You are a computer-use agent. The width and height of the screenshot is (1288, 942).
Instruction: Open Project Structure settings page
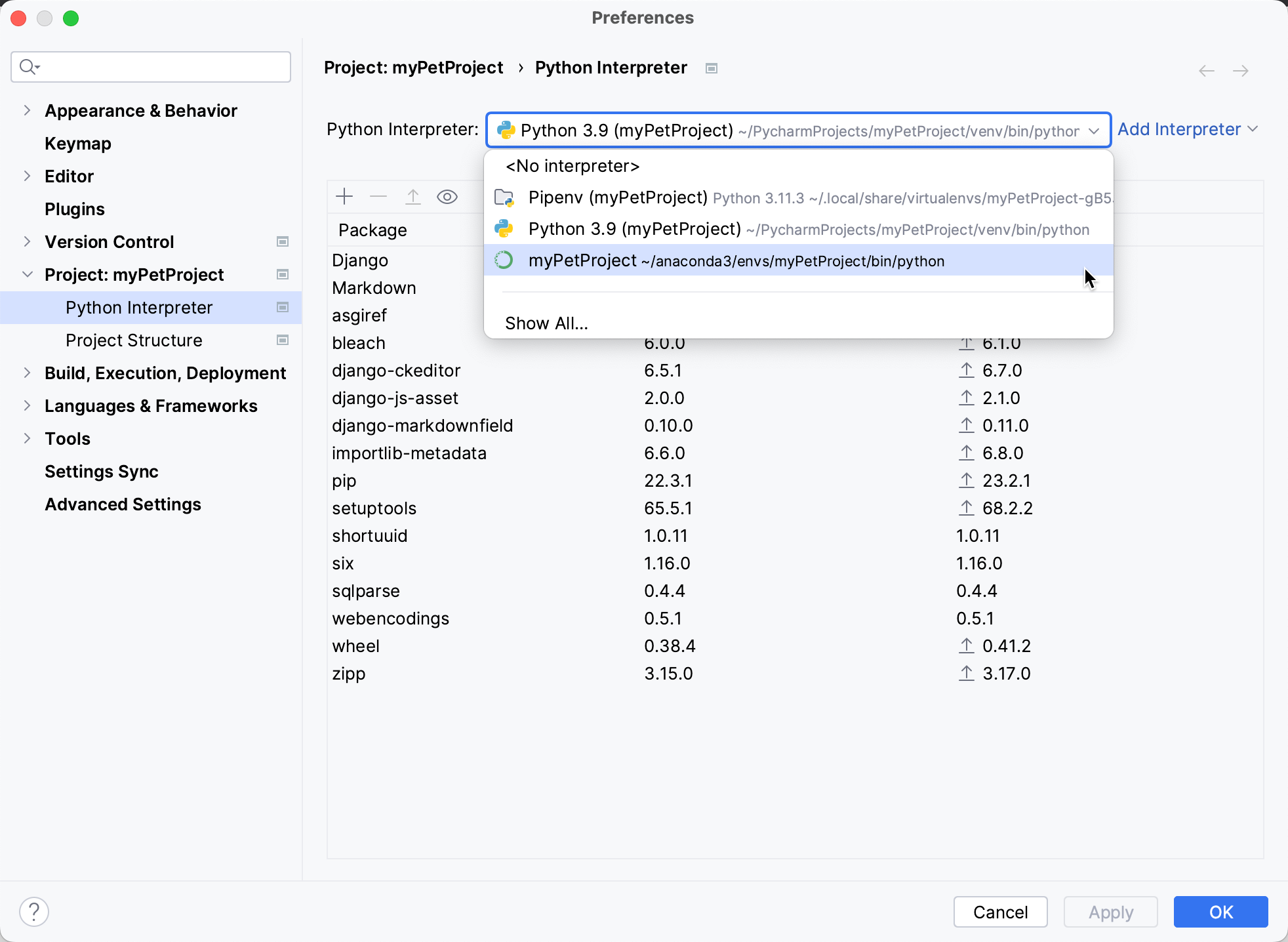pos(133,340)
